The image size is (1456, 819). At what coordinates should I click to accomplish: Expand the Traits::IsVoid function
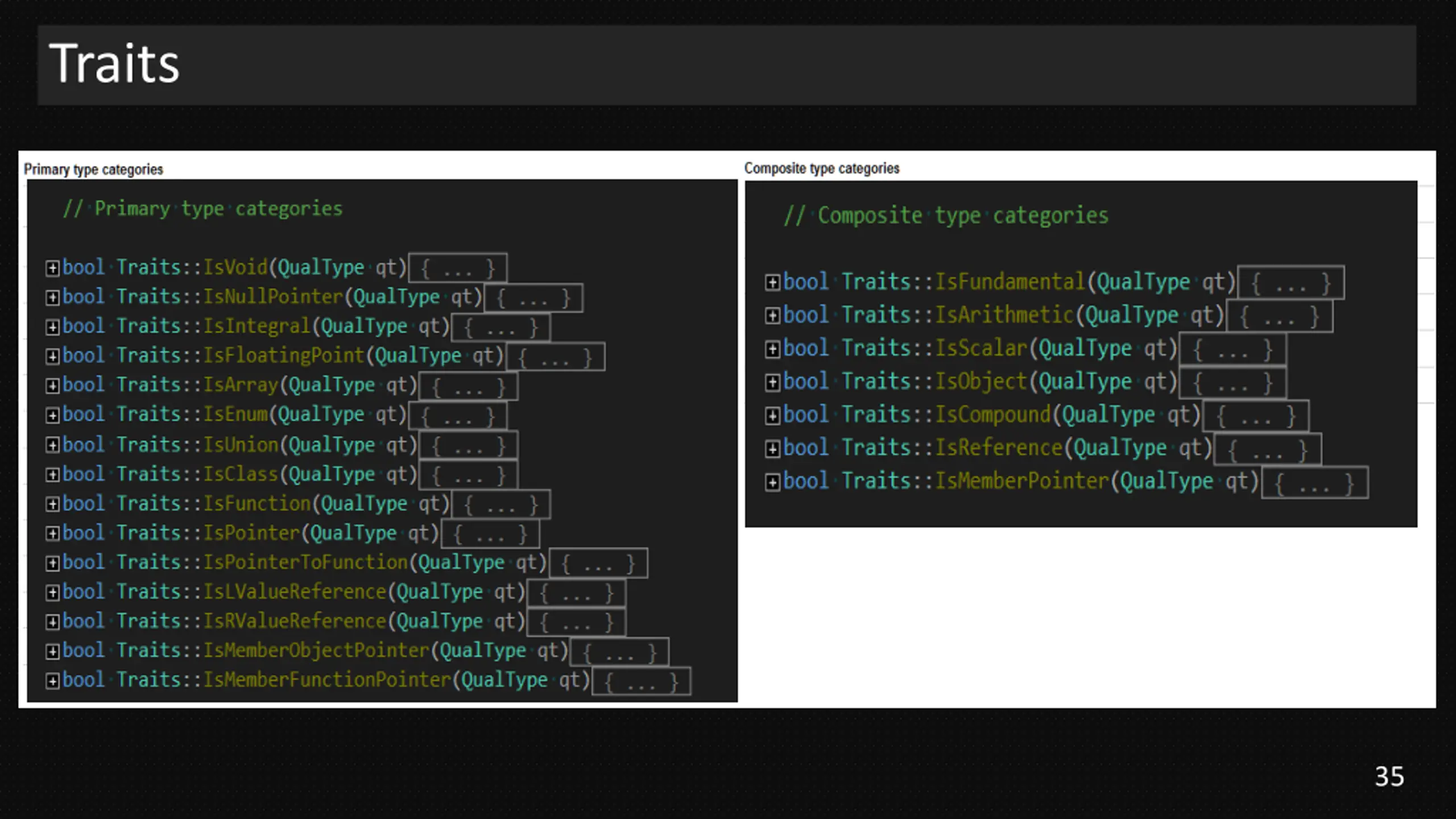click(x=52, y=268)
